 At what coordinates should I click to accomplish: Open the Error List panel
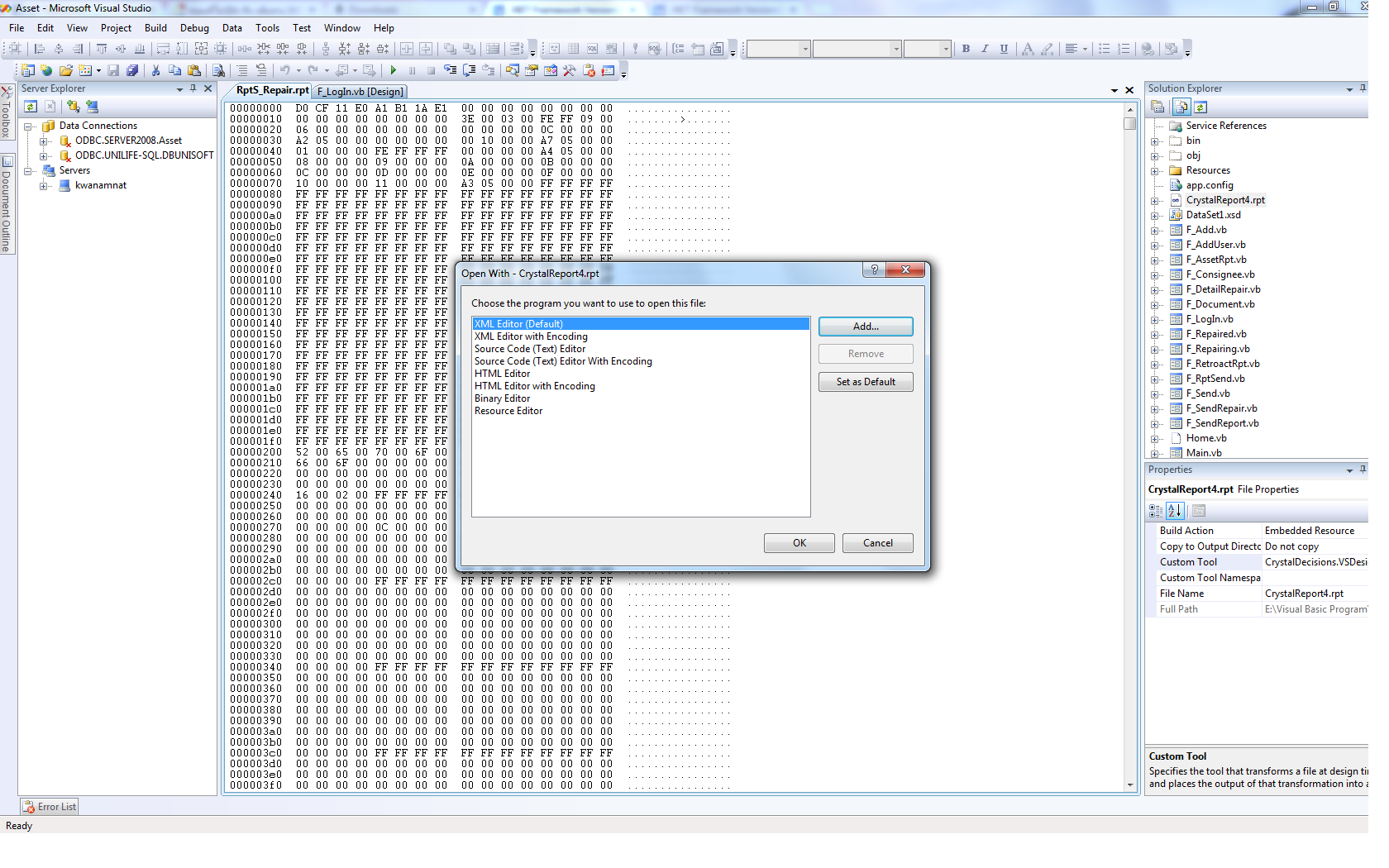[x=50, y=807]
